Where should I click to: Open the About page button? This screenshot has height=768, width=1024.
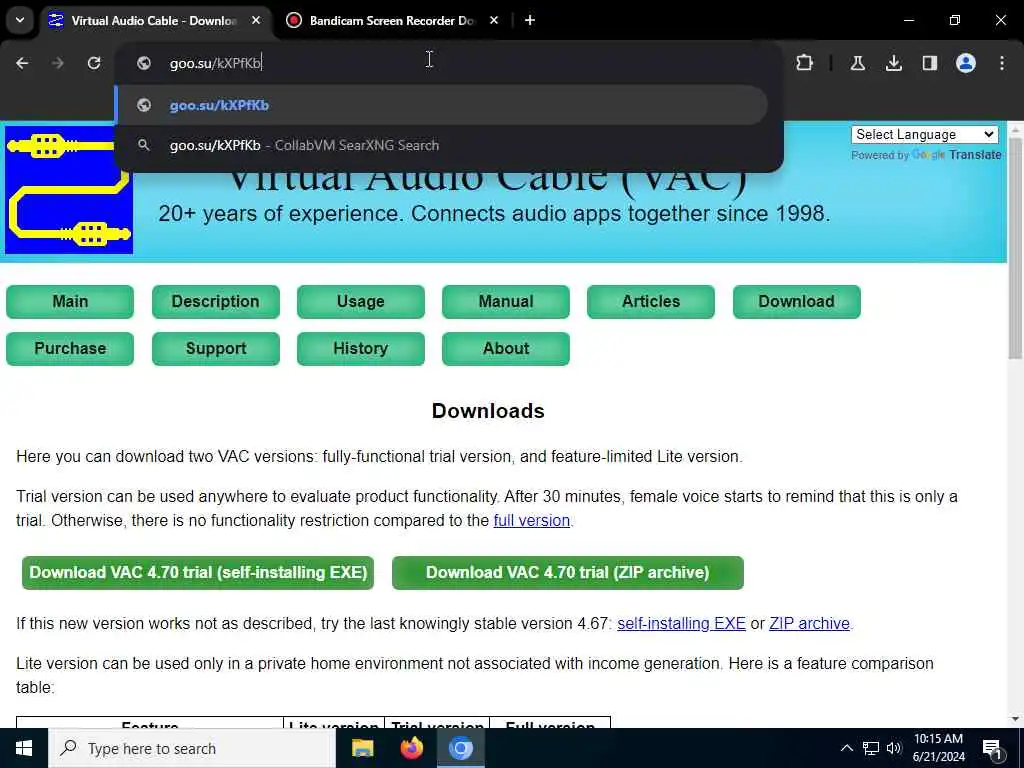click(505, 349)
